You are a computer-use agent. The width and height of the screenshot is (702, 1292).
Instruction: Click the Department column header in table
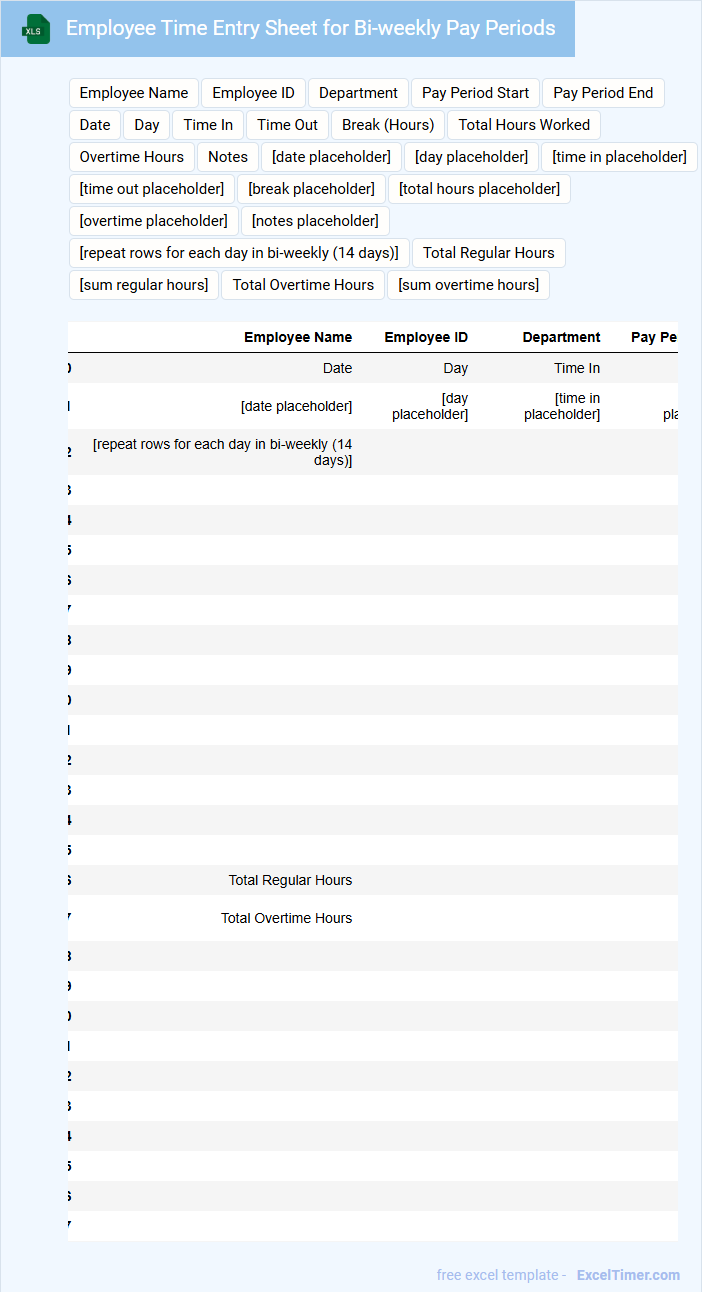pos(562,338)
